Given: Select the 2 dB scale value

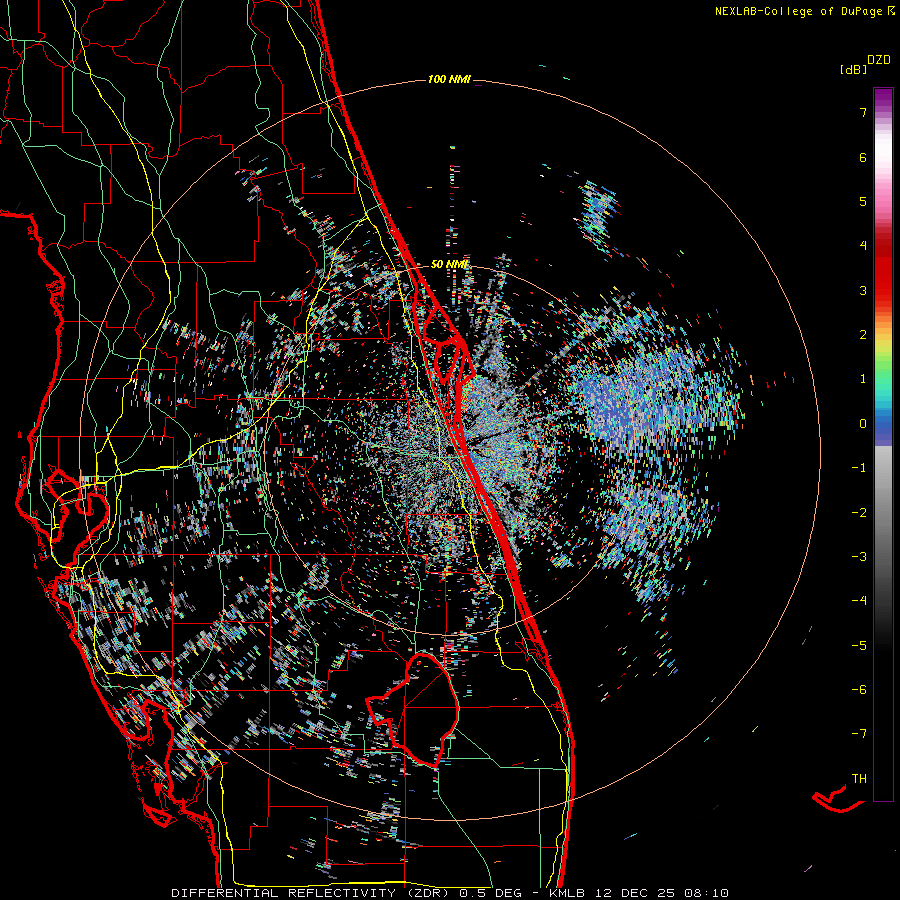Looking at the screenshot, I should click(x=863, y=335).
